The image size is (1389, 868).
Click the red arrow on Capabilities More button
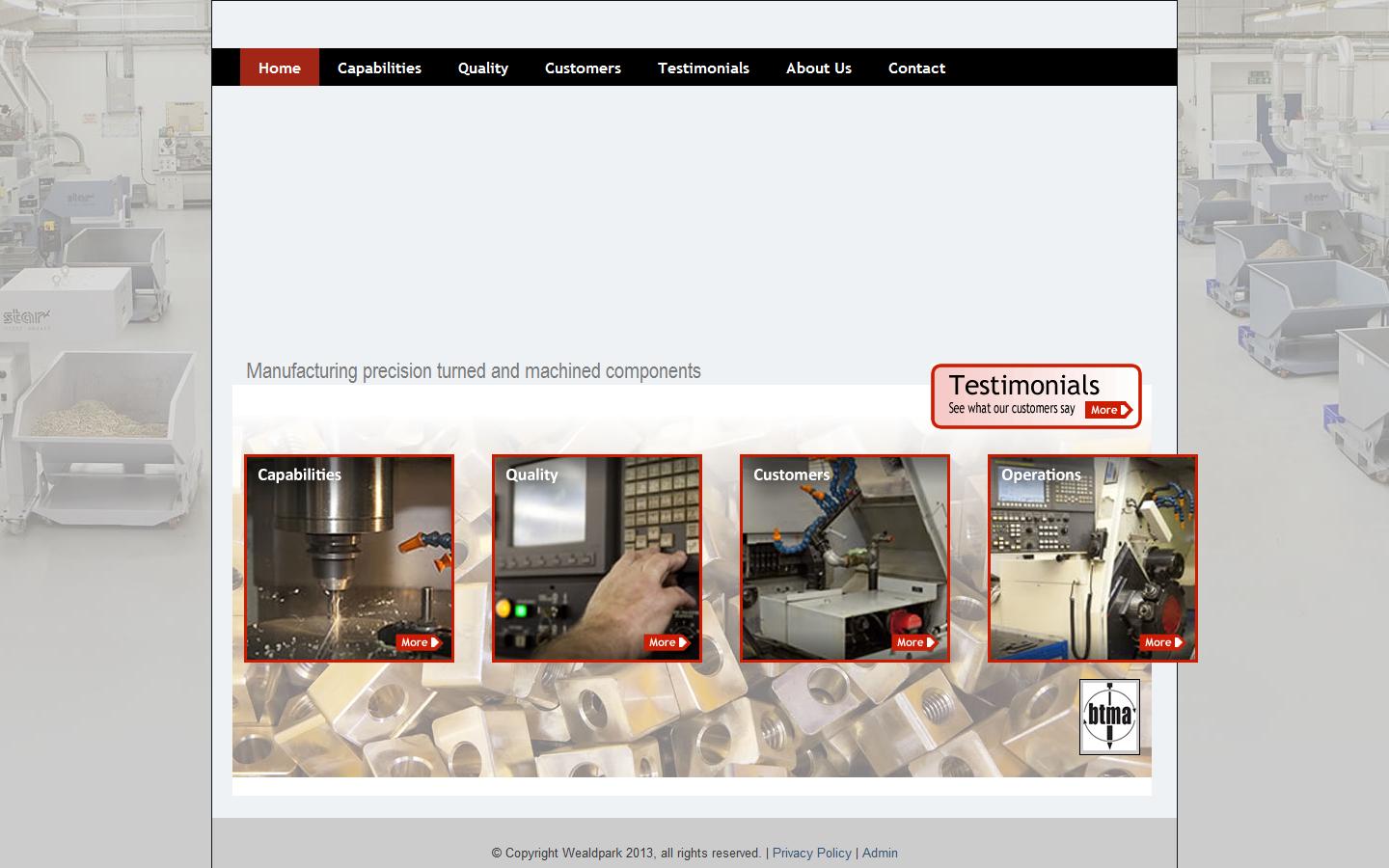click(x=434, y=641)
